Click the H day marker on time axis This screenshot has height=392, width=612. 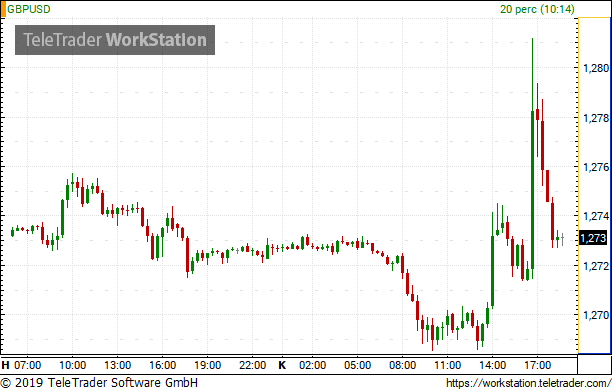(x=5, y=365)
